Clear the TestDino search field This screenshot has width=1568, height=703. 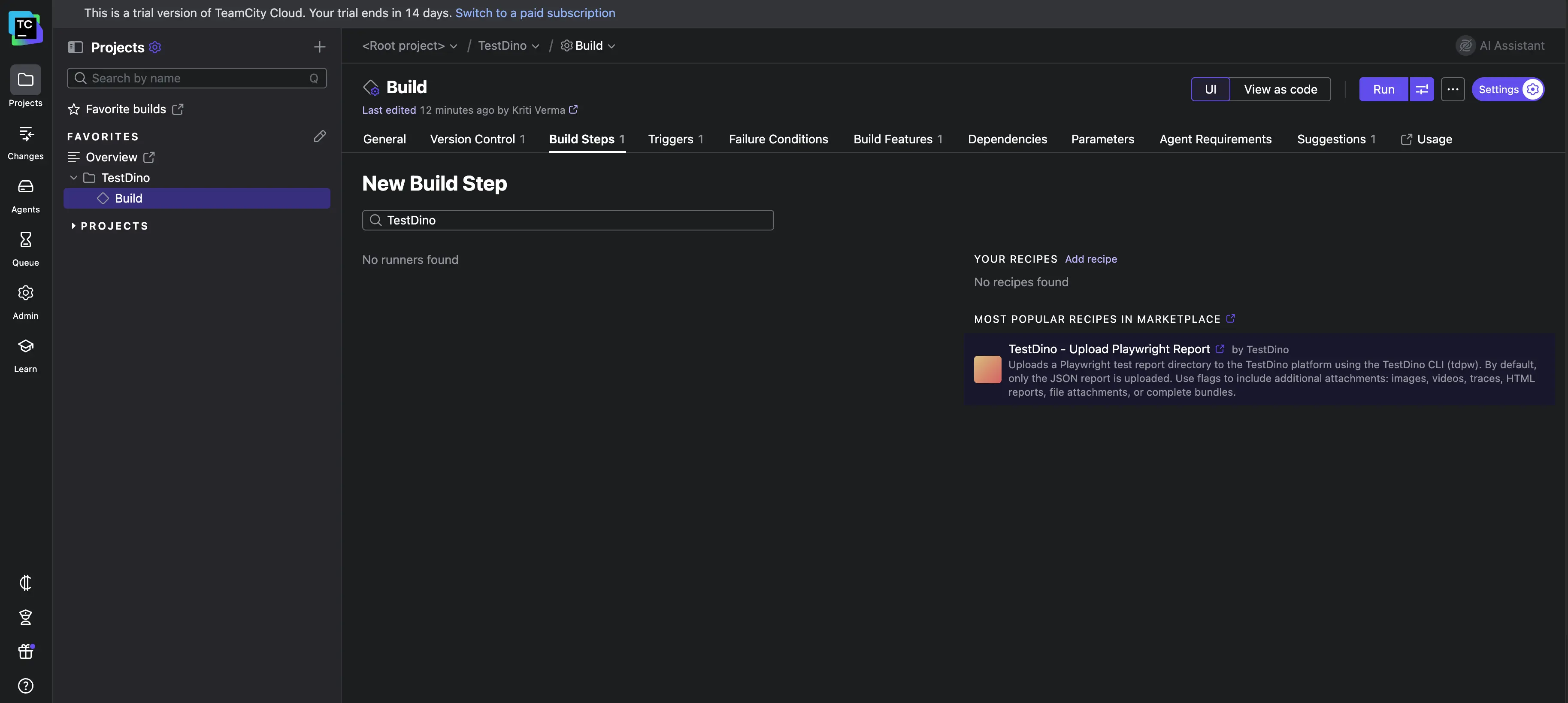click(x=567, y=220)
